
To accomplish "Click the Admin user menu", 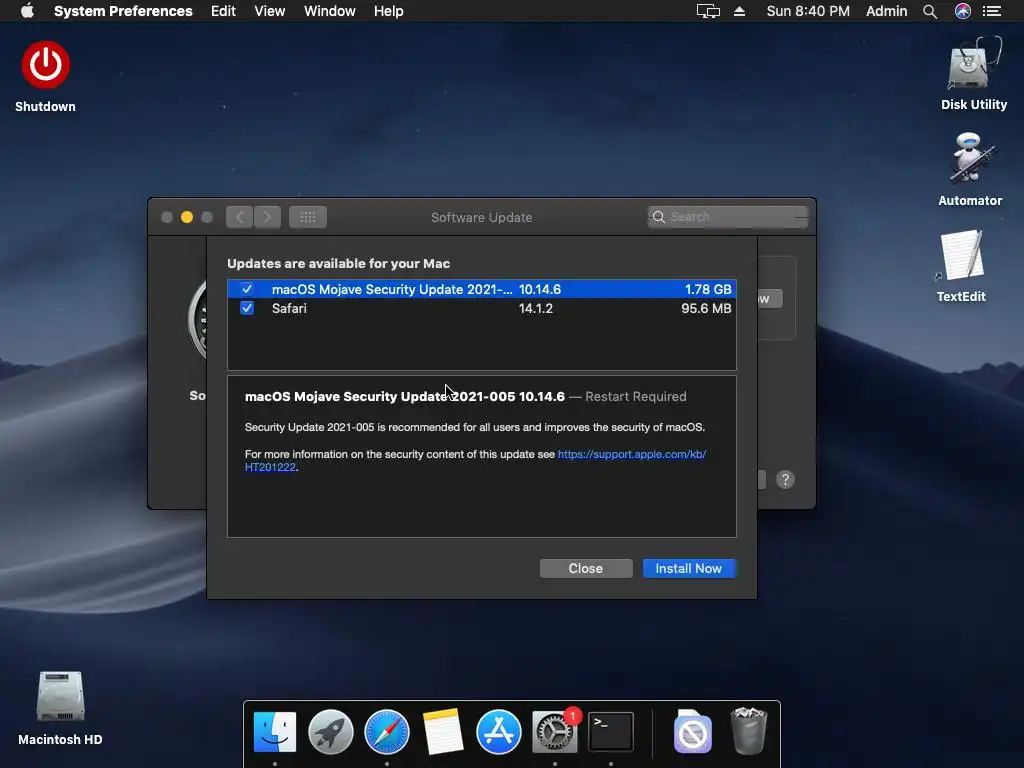I will (886, 11).
